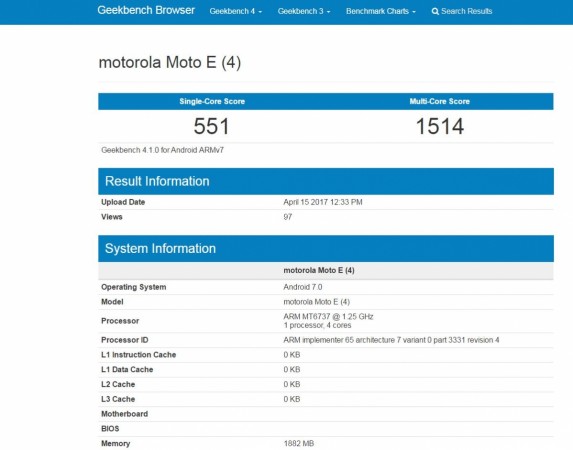
Task: Click the Single-Core Score header
Action: click(212, 101)
